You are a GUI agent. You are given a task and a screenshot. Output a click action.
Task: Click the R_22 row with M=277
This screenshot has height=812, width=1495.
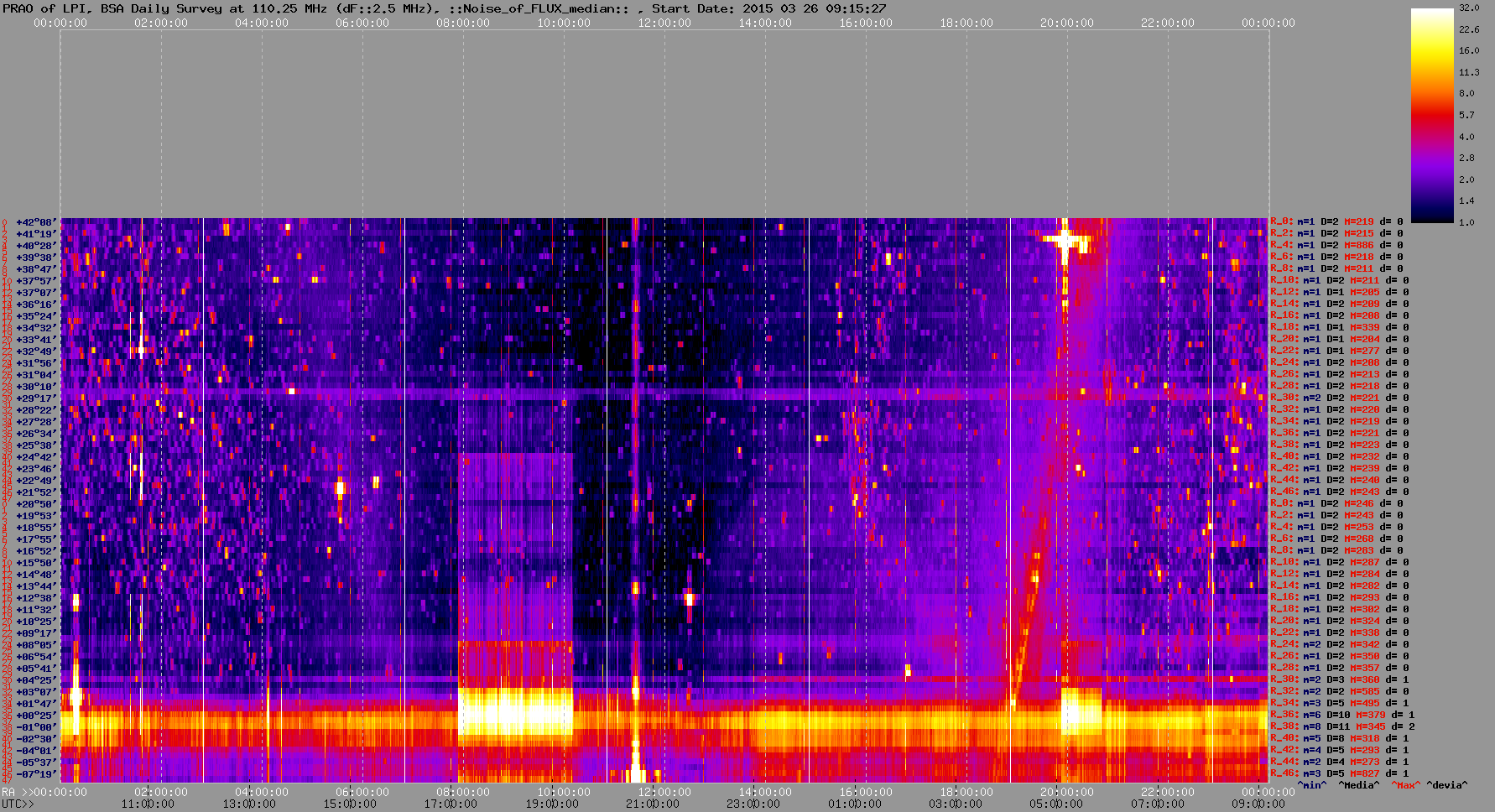pyautogui.click(x=1339, y=351)
